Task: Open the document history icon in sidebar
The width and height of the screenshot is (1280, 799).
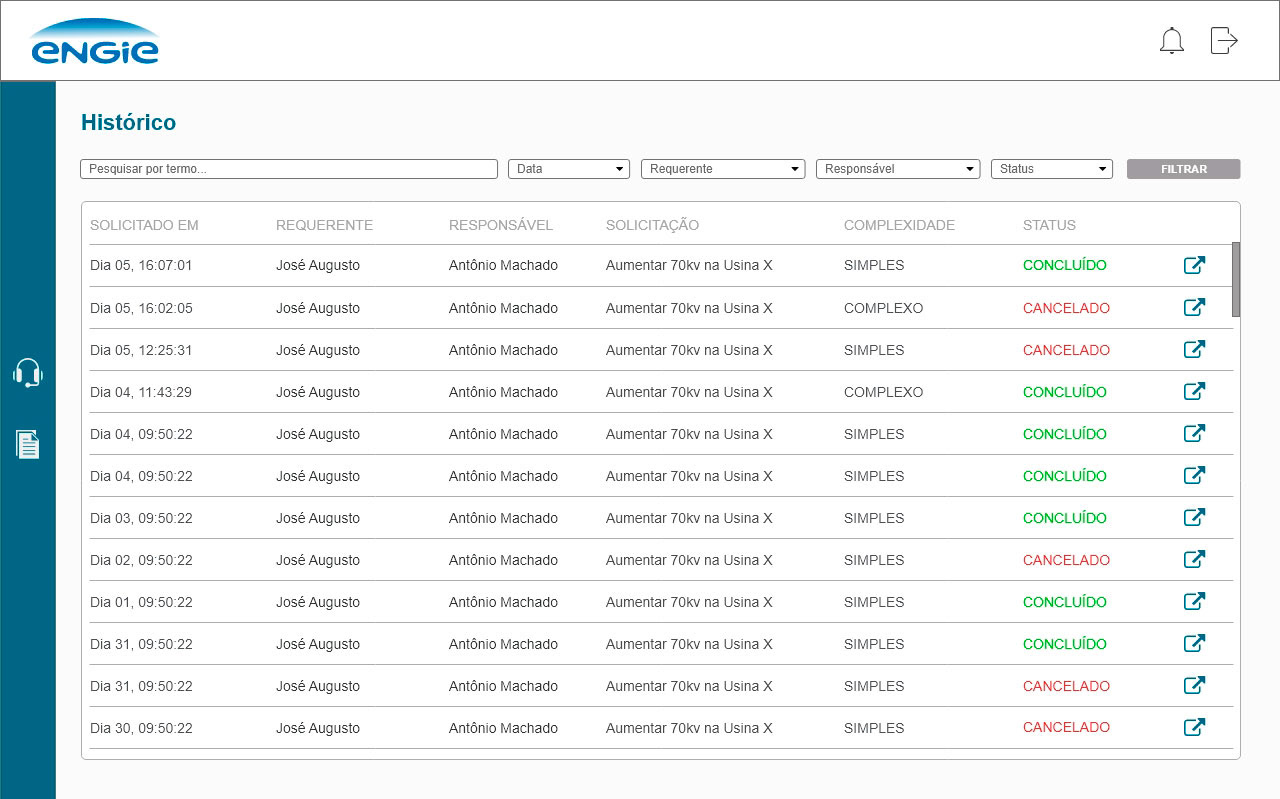Action: tap(28, 444)
